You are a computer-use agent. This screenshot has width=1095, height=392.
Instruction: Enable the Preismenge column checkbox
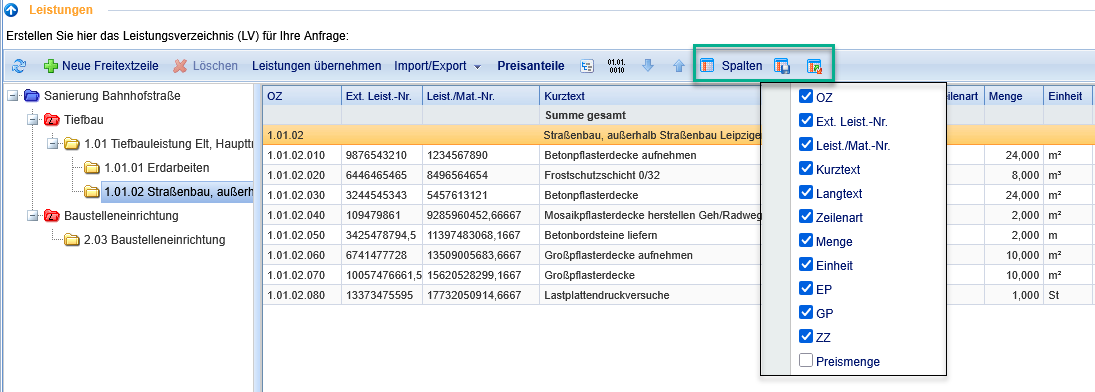tap(806, 361)
